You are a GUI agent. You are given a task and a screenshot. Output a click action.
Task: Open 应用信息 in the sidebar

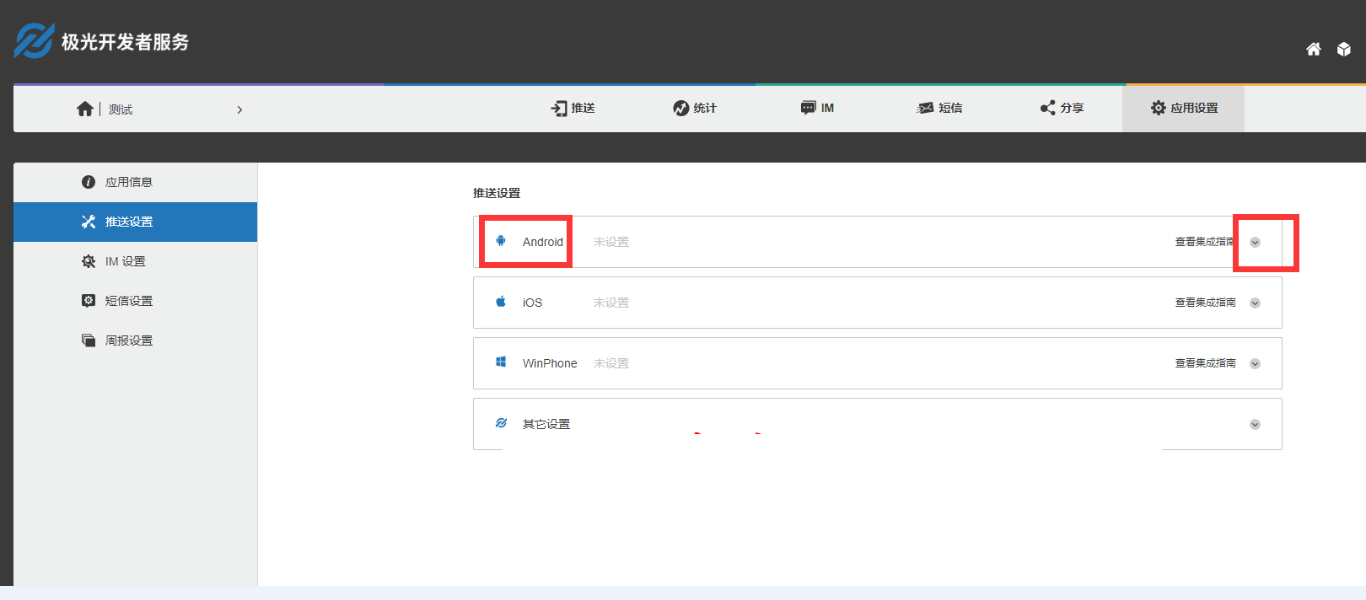point(135,182)
